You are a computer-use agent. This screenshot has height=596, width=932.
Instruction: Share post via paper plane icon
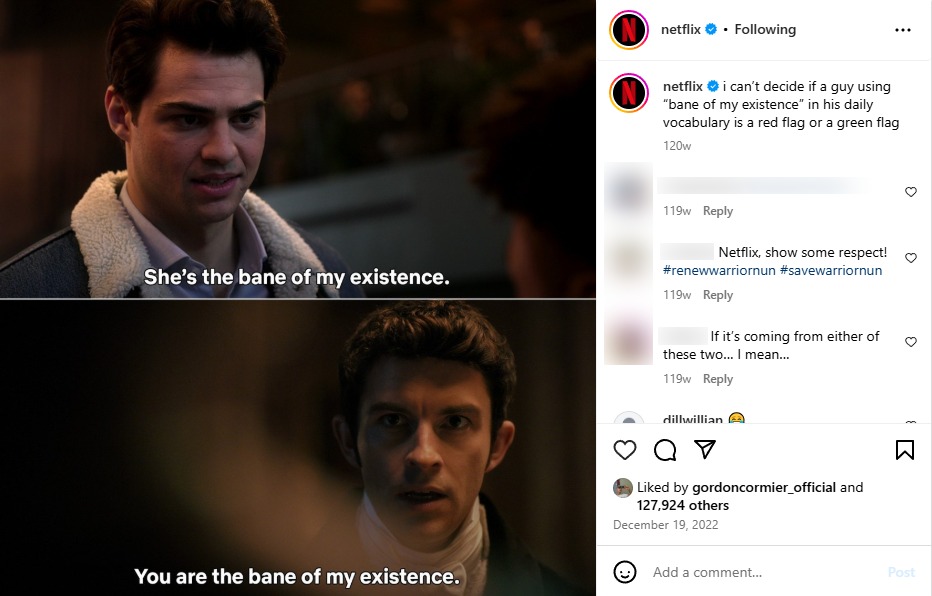pyautogui.click(x=705, y=449)
